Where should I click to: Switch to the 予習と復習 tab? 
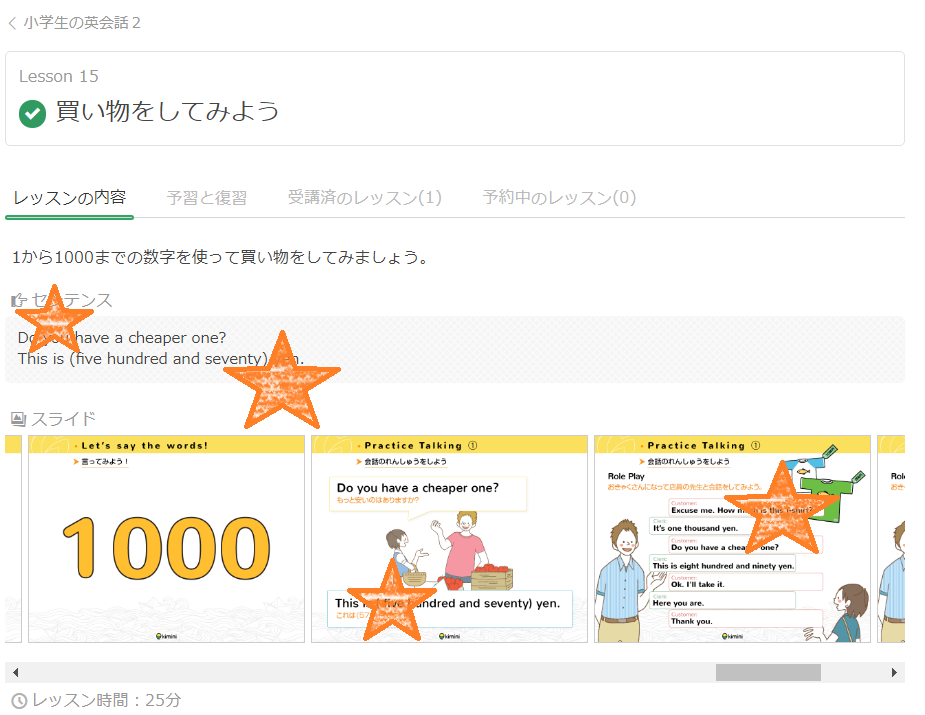(x=206, y=198)
